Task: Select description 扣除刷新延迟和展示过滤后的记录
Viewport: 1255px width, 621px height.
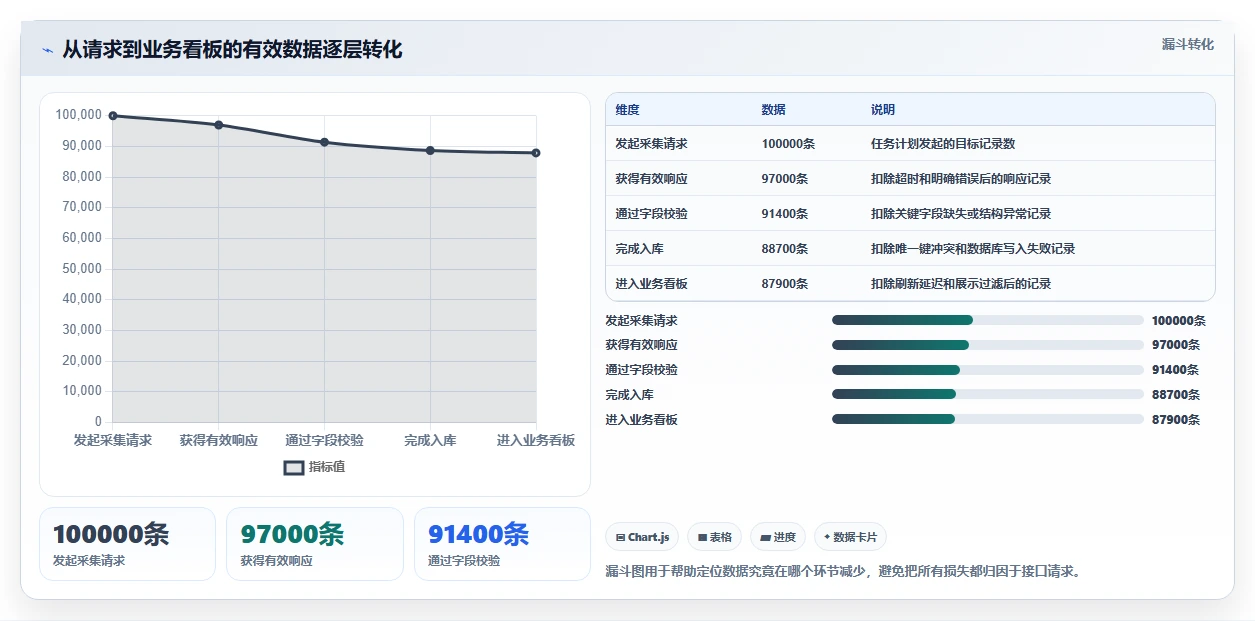Action: click(961, 284)
